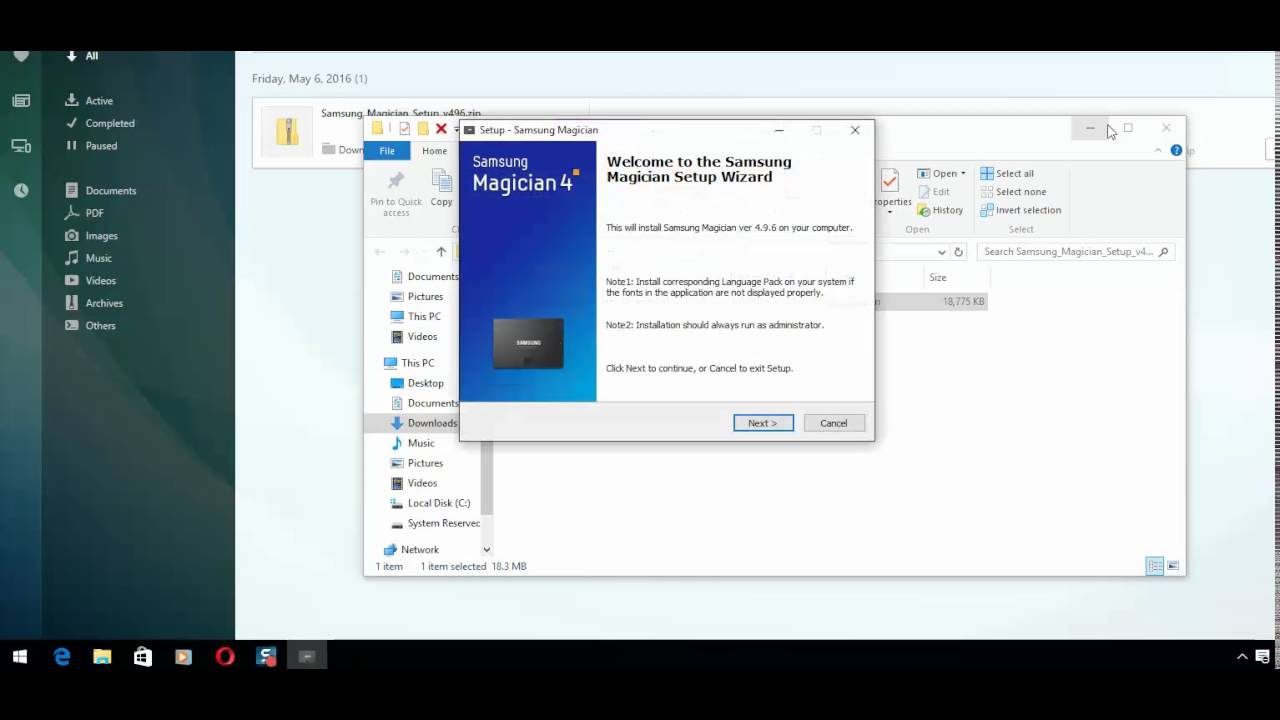Click the zip archive thumbnail of Samsung_Magician_Setup
Viewport: 1280px width, 720px height.
(x=287, y=132)
